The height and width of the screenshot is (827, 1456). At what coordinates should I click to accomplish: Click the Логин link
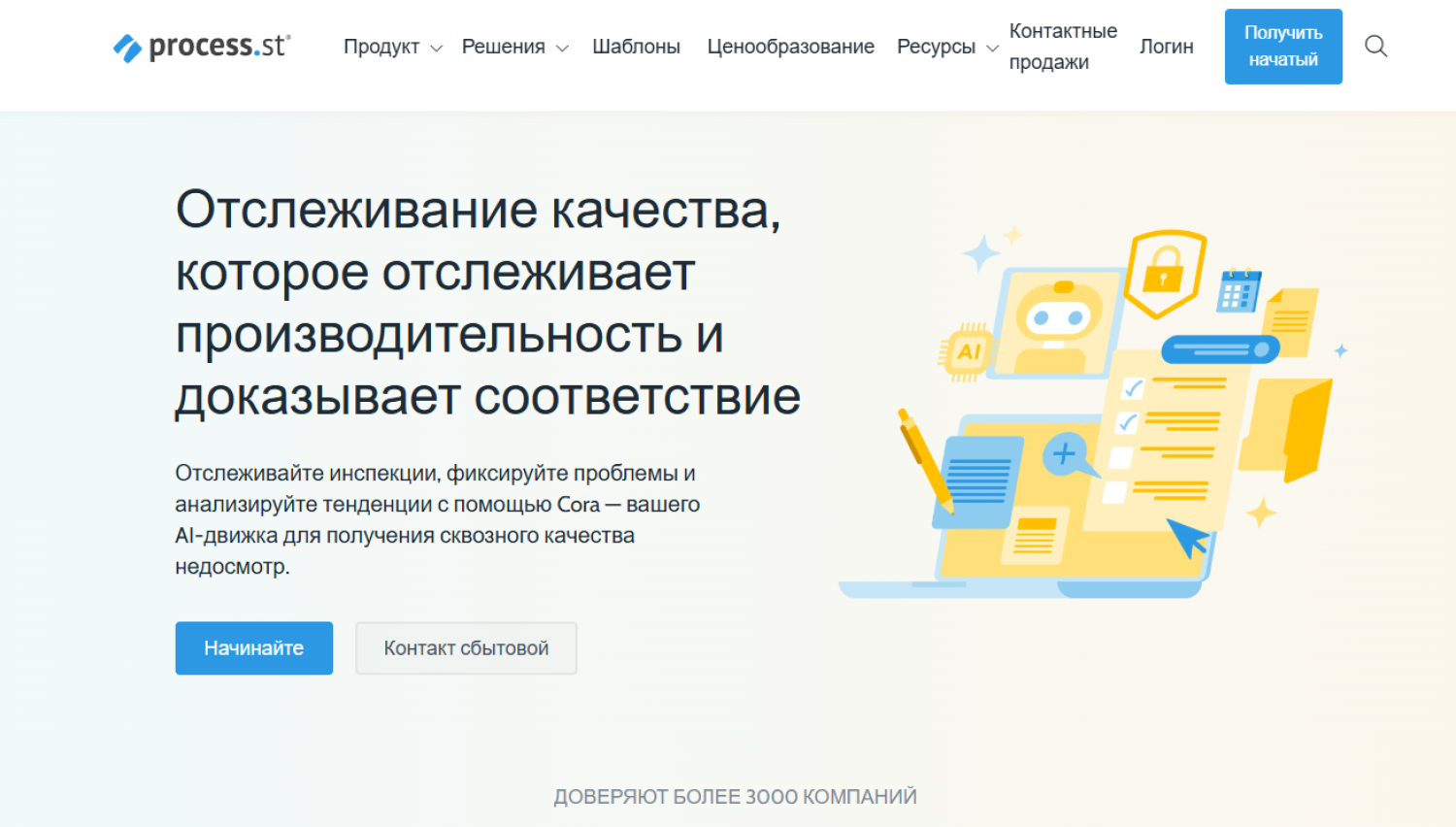(x=1166, y=47)
